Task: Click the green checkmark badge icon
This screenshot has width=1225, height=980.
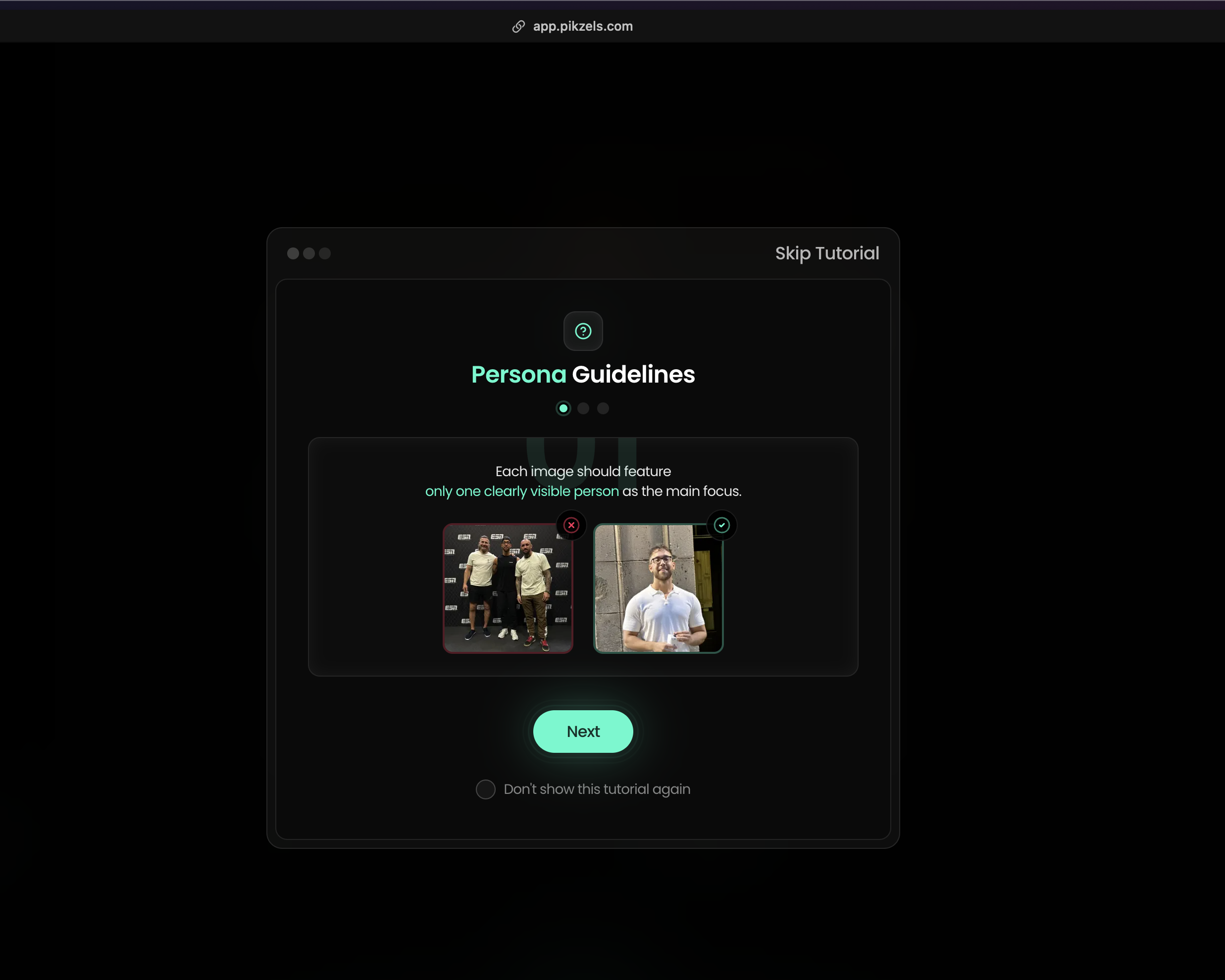Action: [x=721, y=525]
